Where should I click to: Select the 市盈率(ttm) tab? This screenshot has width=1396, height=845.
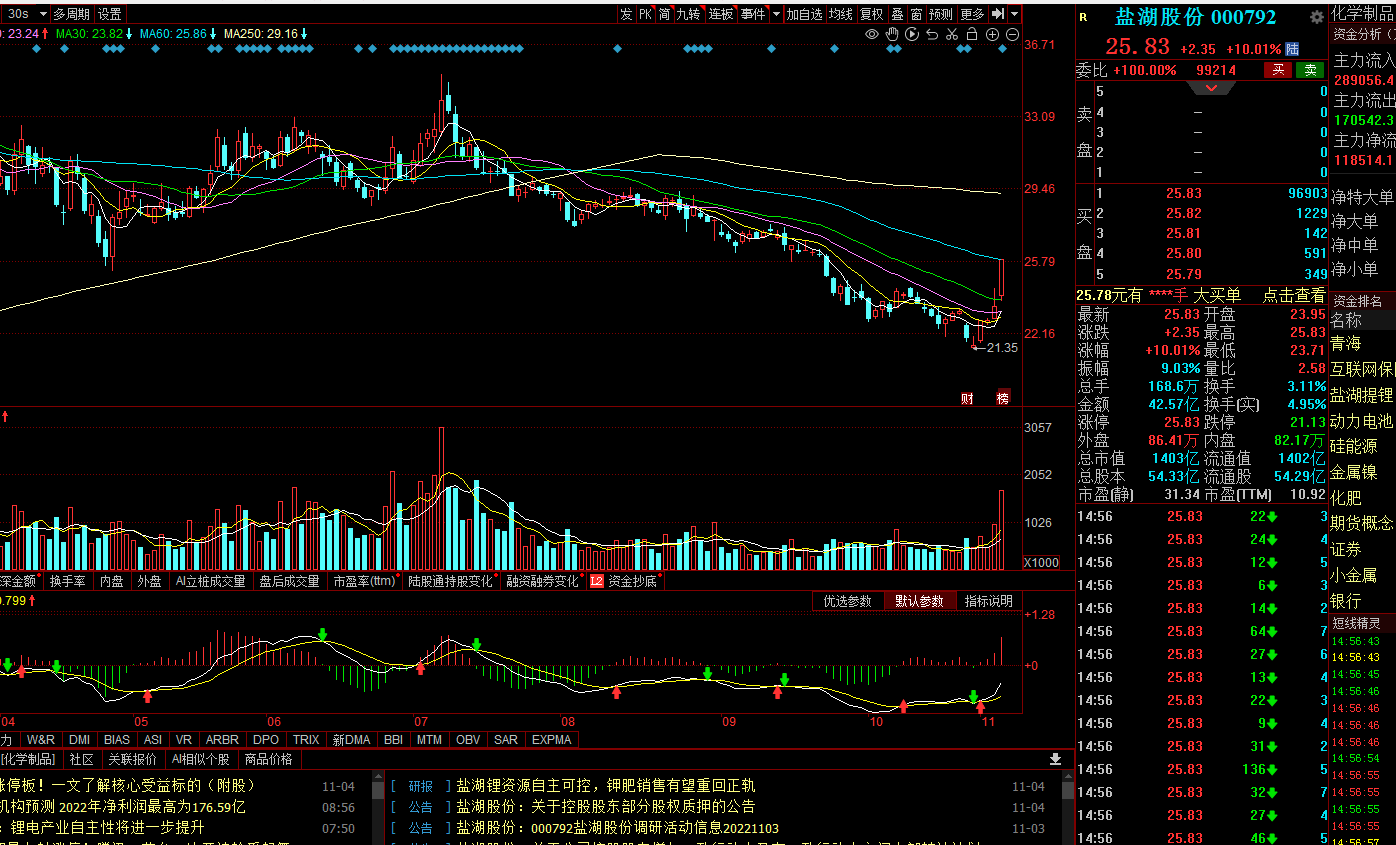click(365, 581)
